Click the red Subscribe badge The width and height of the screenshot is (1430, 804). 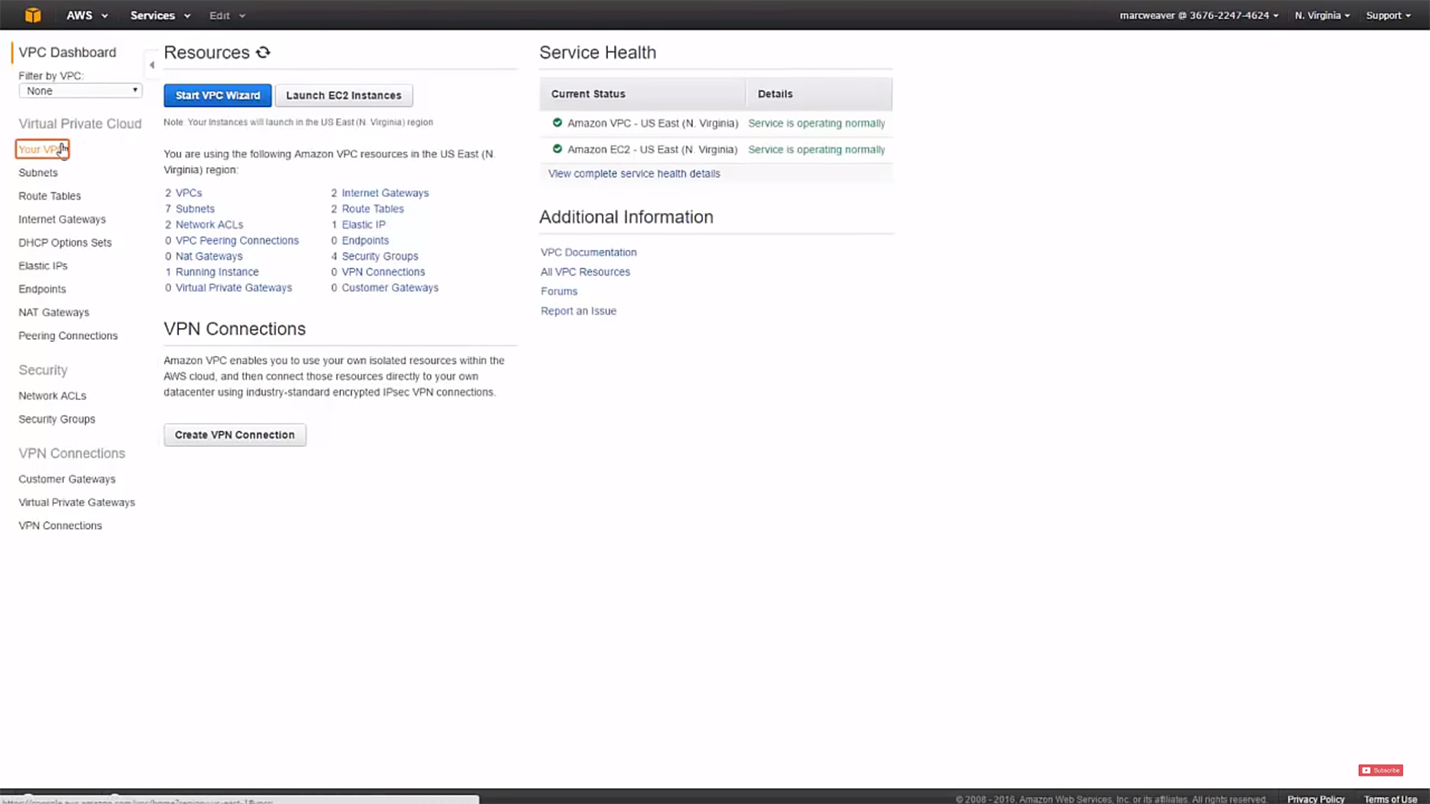1380,770
